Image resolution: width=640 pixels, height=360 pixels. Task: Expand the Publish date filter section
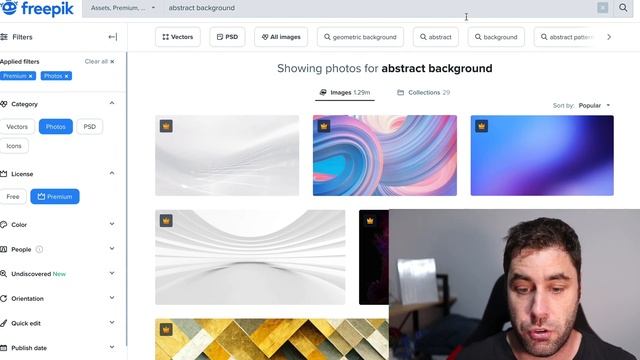click(x=112, y=347)
